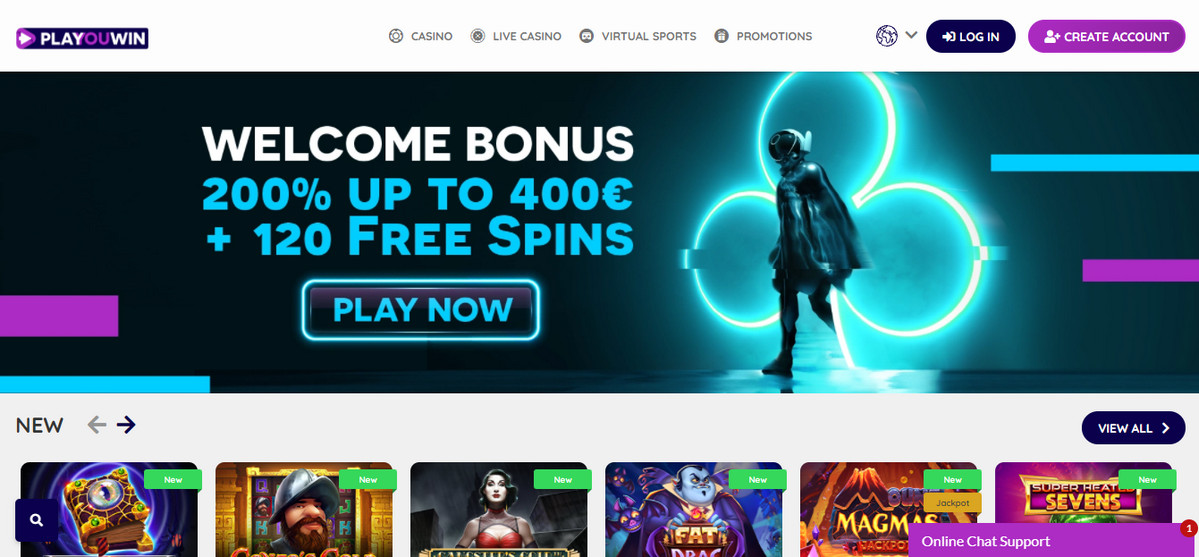Open the game search magnifier button
This screenshot has width=1199, height=557.
36,520
